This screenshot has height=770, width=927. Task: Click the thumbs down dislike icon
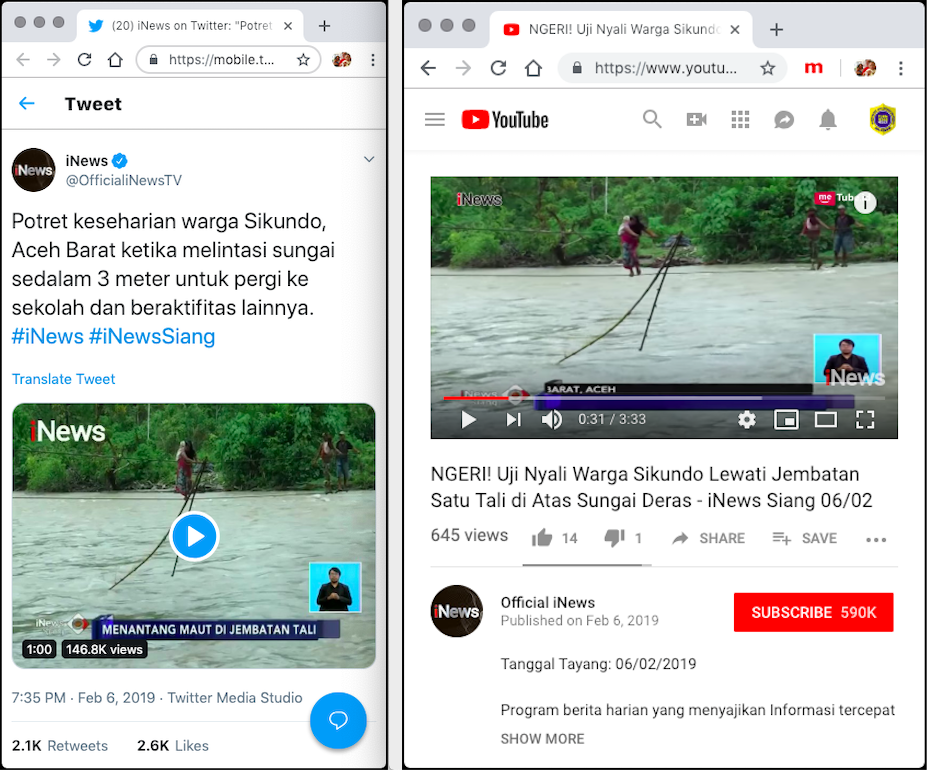[x=614, y=538]
